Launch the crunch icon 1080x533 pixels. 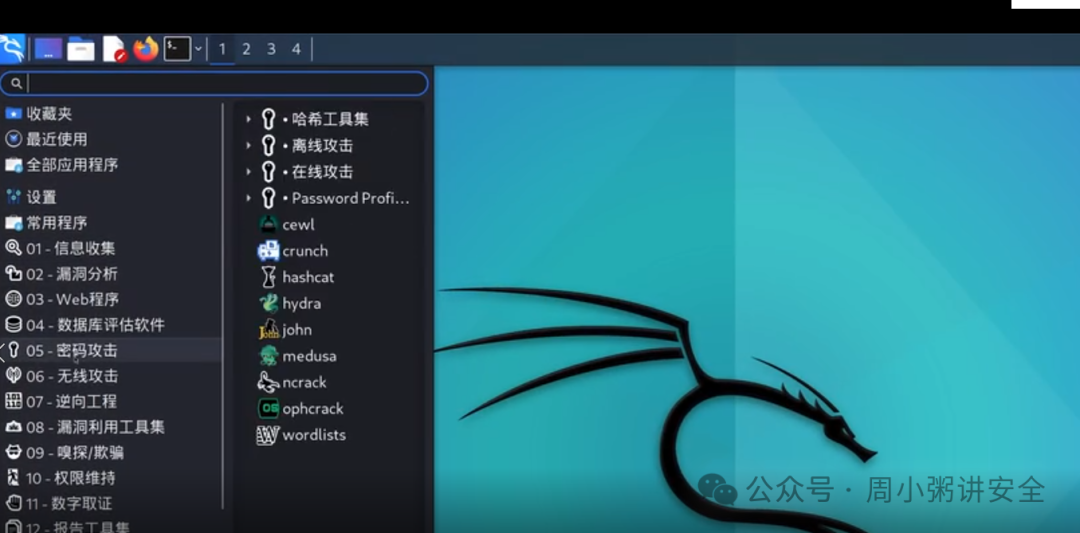(268, 251)
